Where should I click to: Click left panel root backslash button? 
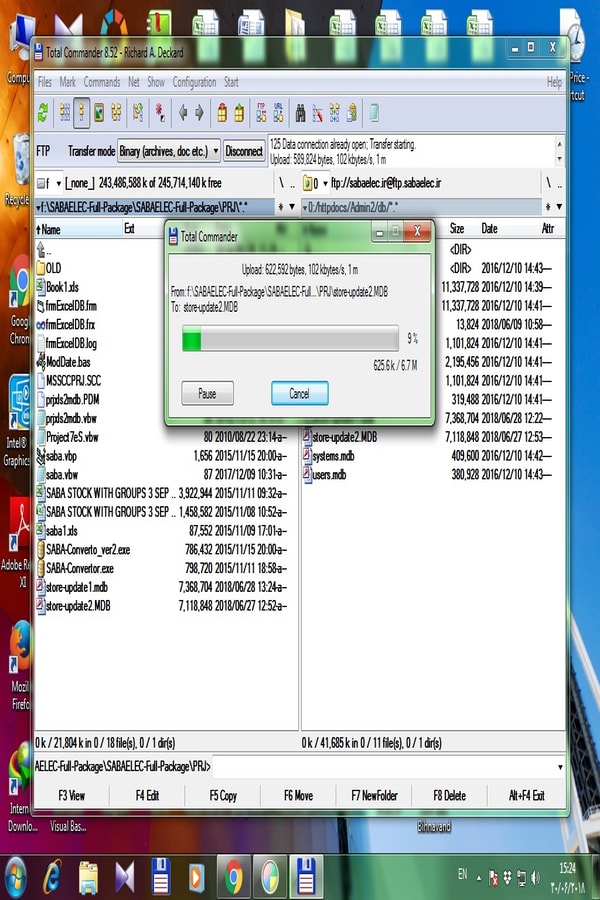click(281, 184)
